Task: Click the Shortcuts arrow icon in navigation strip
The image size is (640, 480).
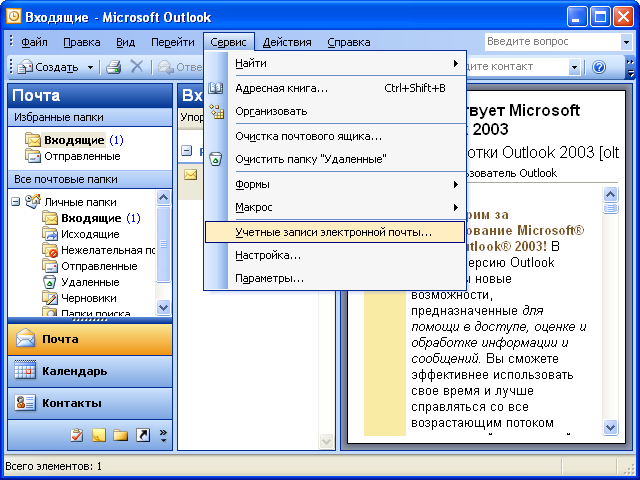Action: tap(143, 435)
